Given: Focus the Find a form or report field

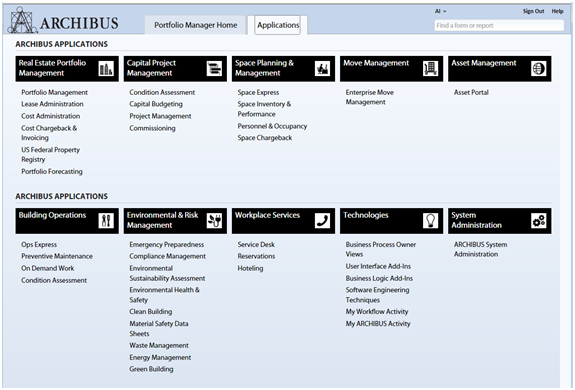Looking at the screenshot, I should [x=499, y=25].
